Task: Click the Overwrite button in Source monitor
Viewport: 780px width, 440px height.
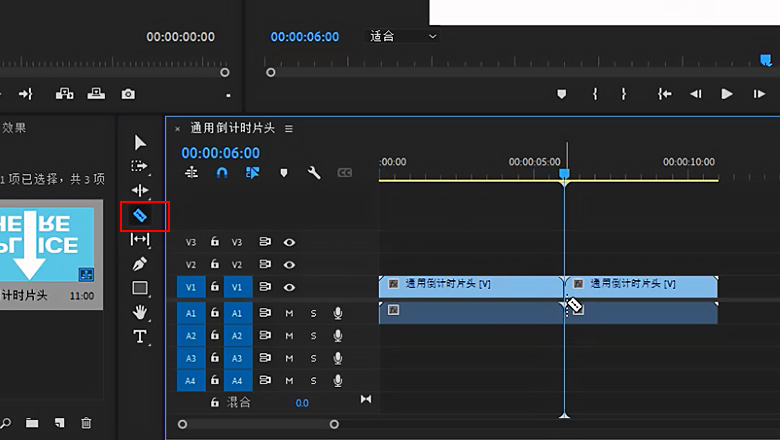Action: pos(96,93)
